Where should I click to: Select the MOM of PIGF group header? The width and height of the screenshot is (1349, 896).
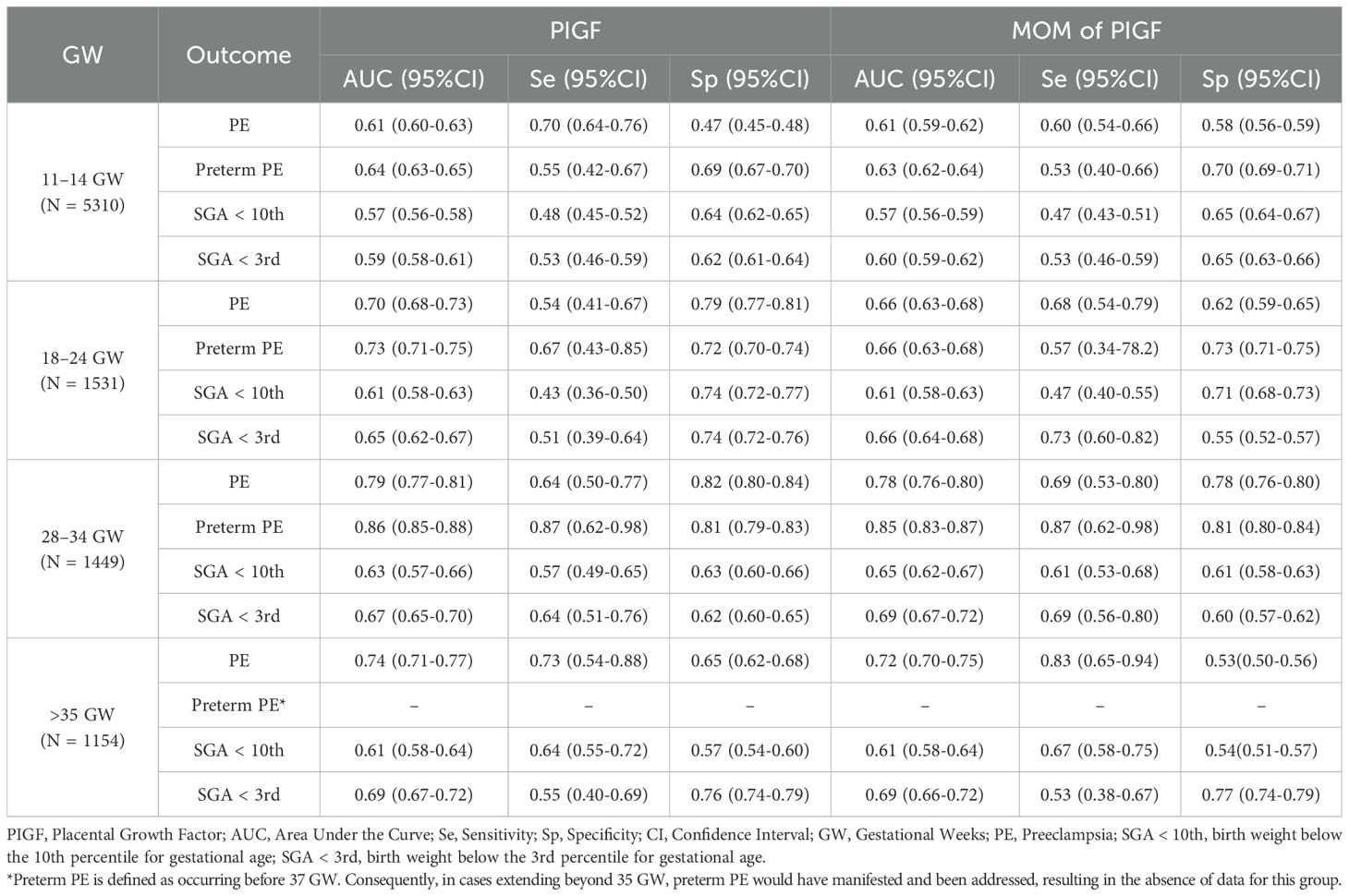[x=1086, y=30]
